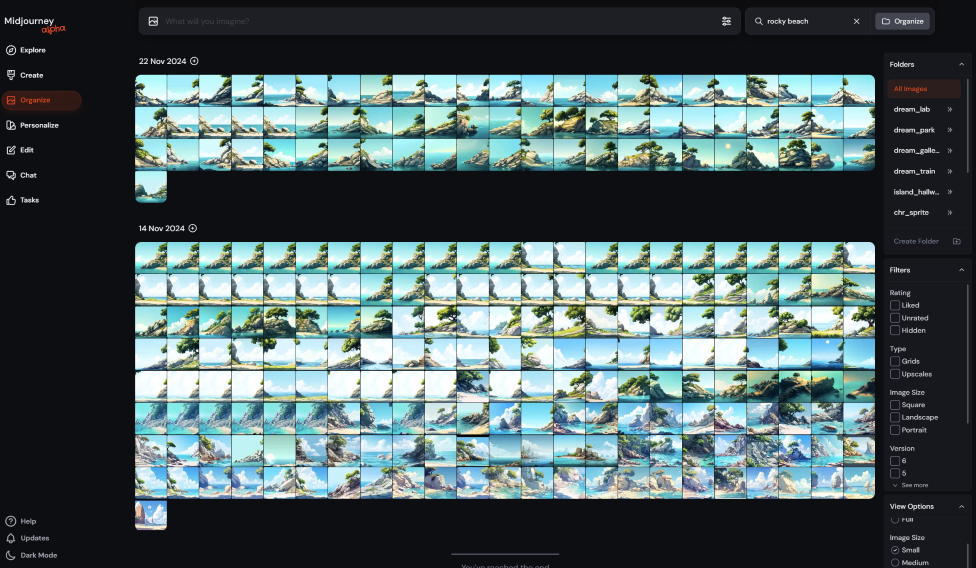Clear the 'rocky beach' search text
Image resolution: width=976 pixels, height=568 pixels.
coord(856,21)
